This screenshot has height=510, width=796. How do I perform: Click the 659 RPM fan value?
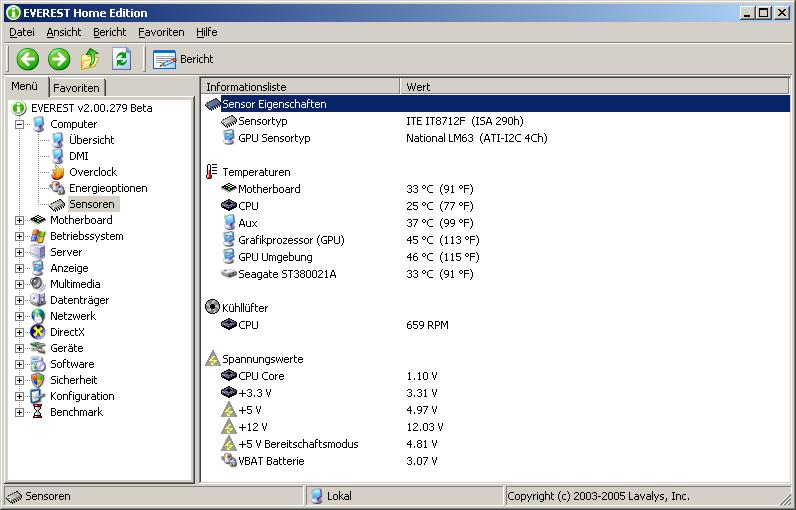point(427,325)
